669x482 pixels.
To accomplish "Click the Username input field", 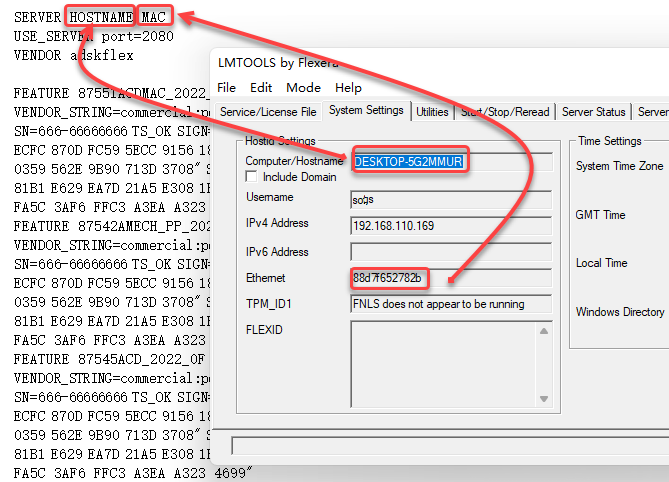I will tap(451, 200).
